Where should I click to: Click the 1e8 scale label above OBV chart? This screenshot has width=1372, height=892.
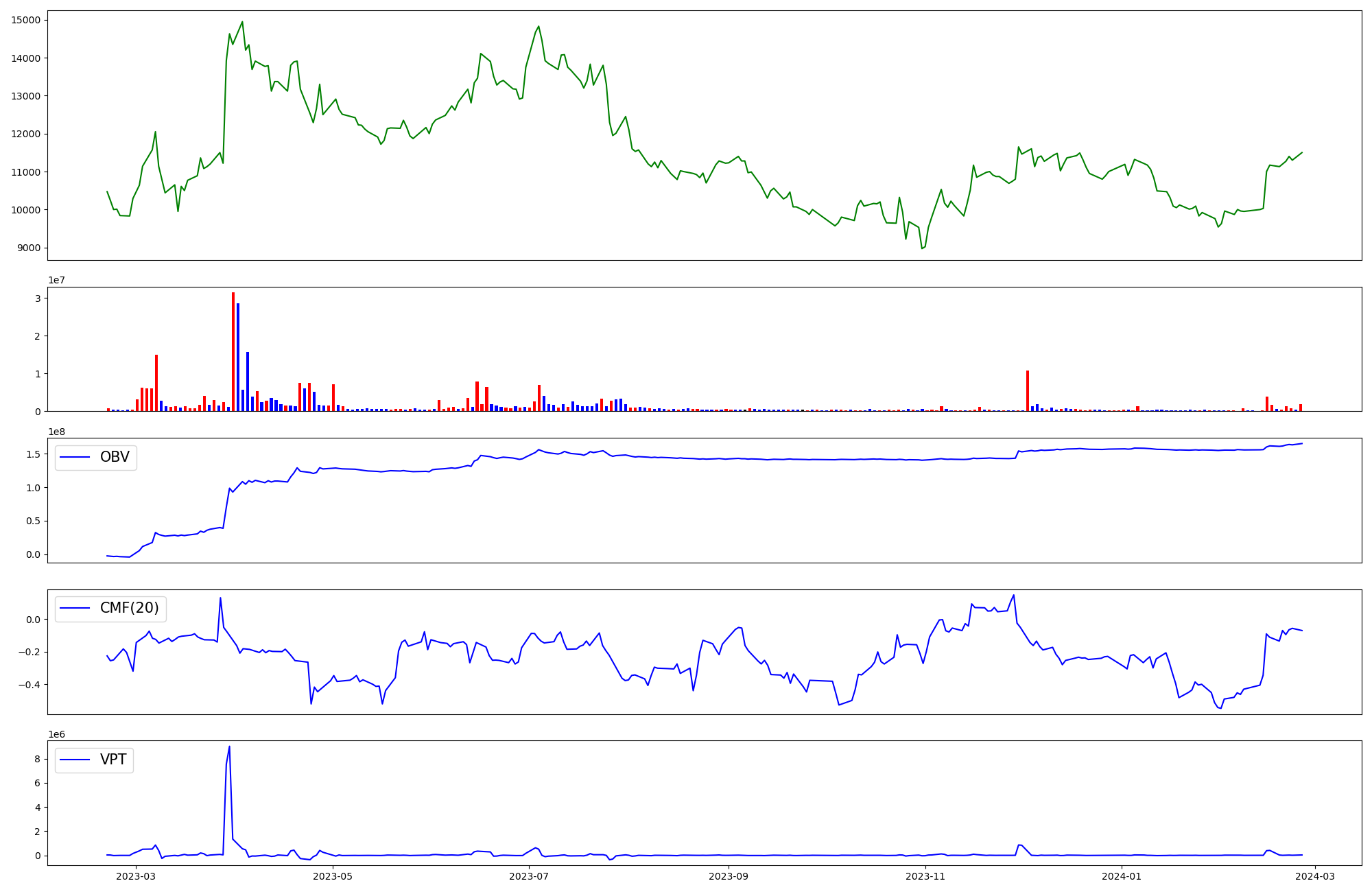tap(56, 432)
